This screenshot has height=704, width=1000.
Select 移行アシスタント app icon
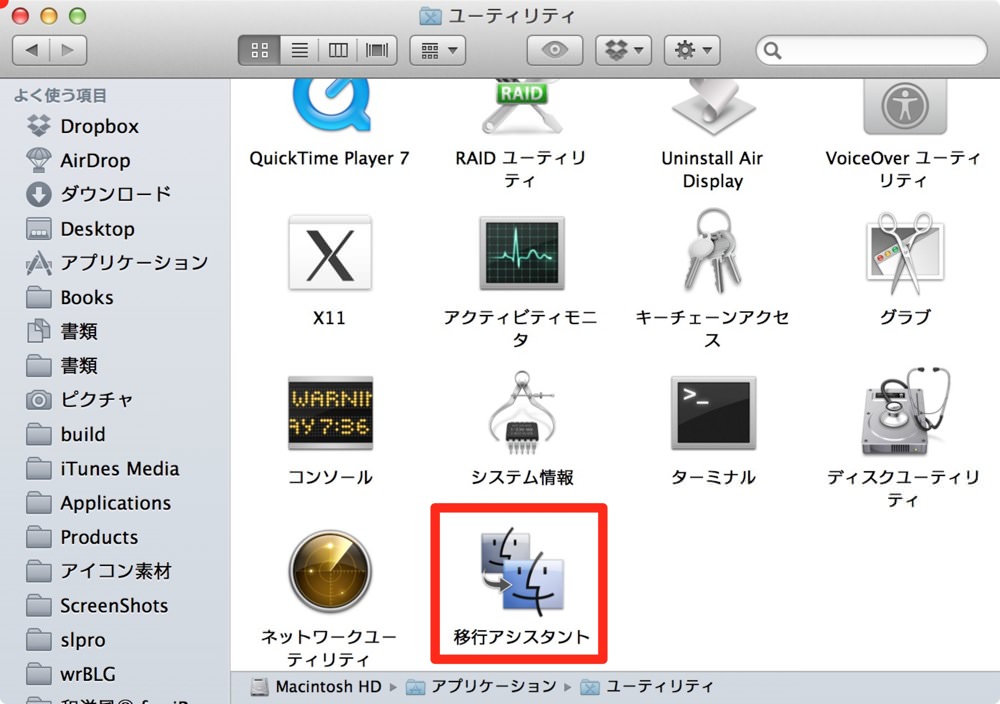(x=522, y=571)
